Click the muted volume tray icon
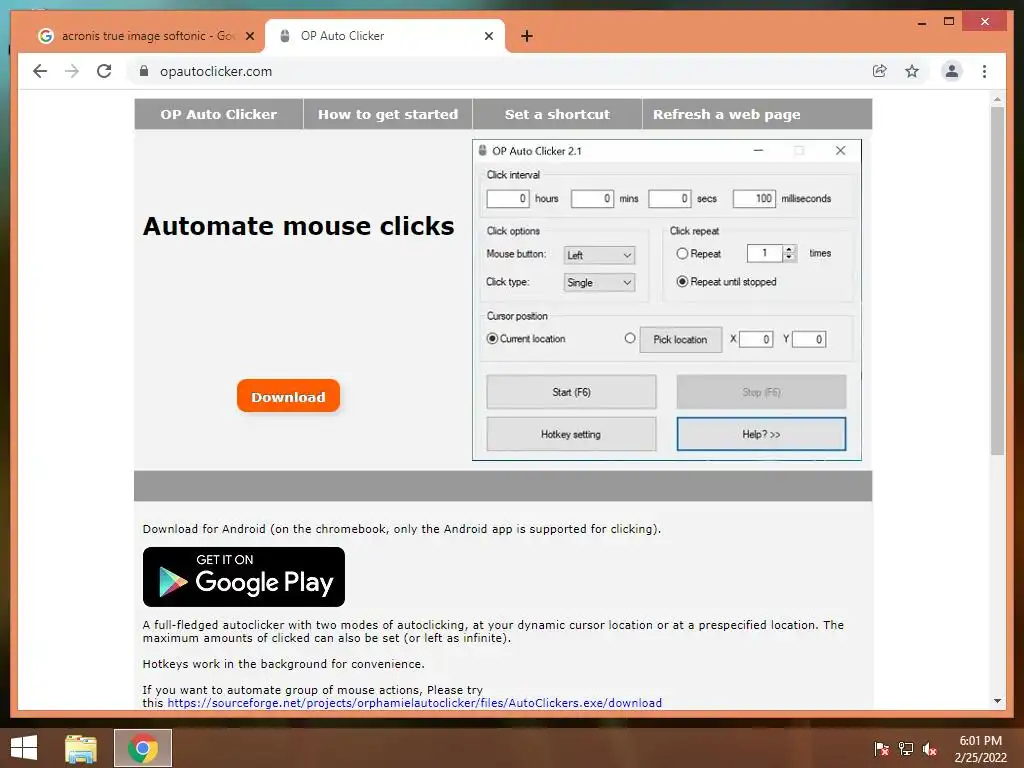 (x=930, y=749)
